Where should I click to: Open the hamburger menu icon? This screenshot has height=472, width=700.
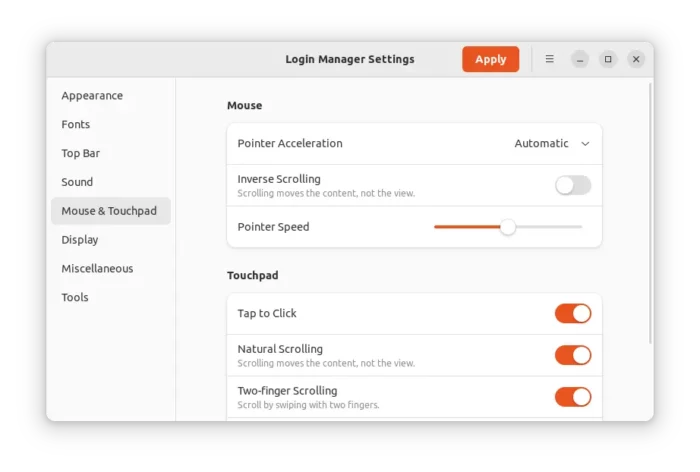[x=549, y=59]
